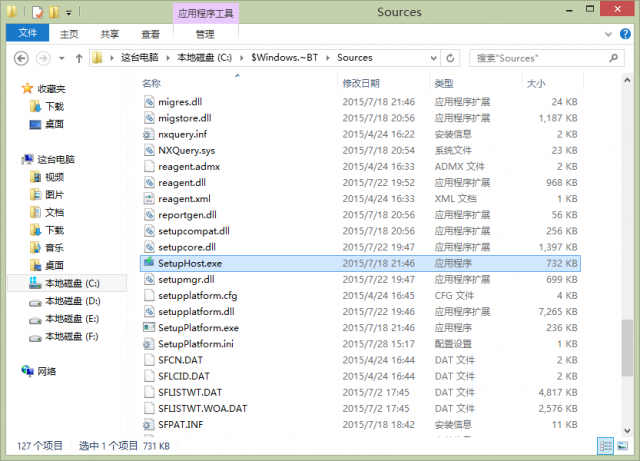Go up one folder level
640x461 pixels.
(x=79, y=58)
